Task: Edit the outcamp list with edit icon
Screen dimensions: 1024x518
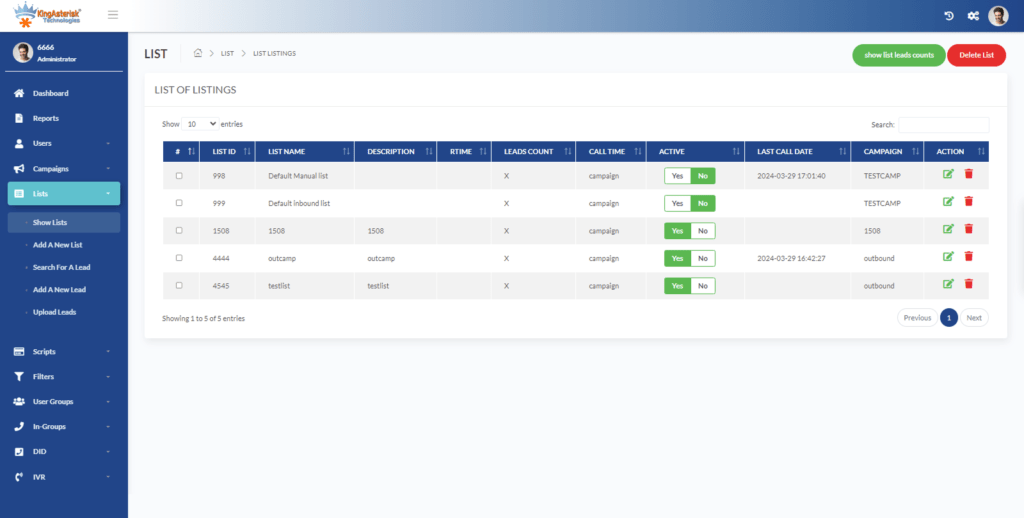Action: pos(948,257)
